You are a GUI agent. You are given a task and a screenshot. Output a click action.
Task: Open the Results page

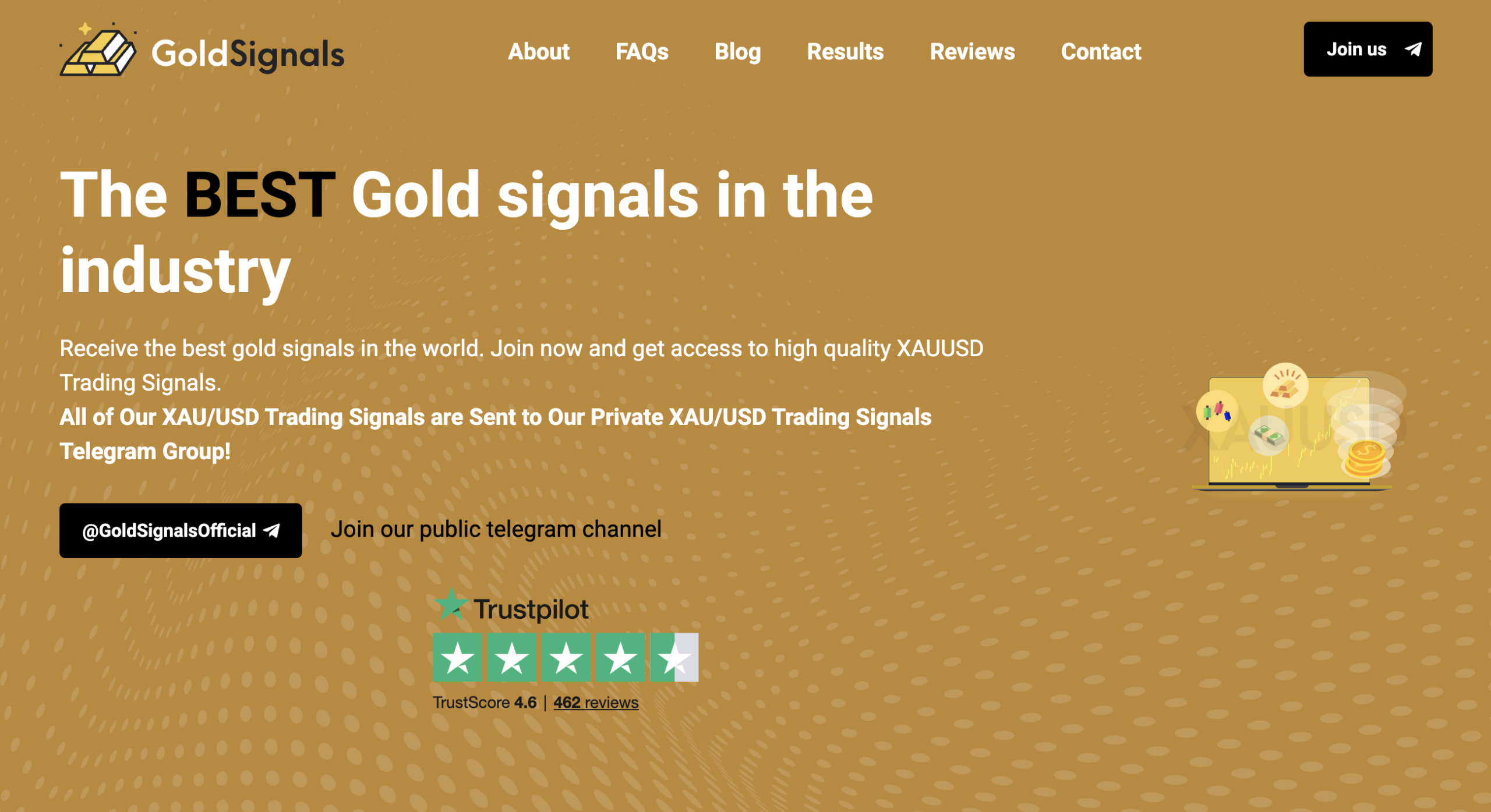pos(845,52)
